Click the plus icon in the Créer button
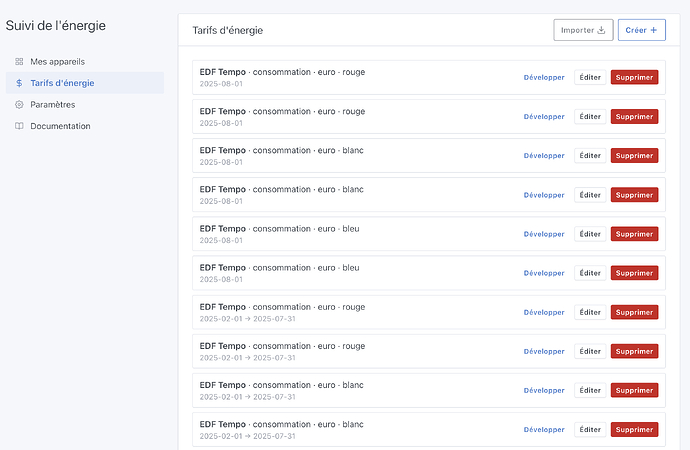This screenshot has width=690, height=450. (x=654, y=30)
